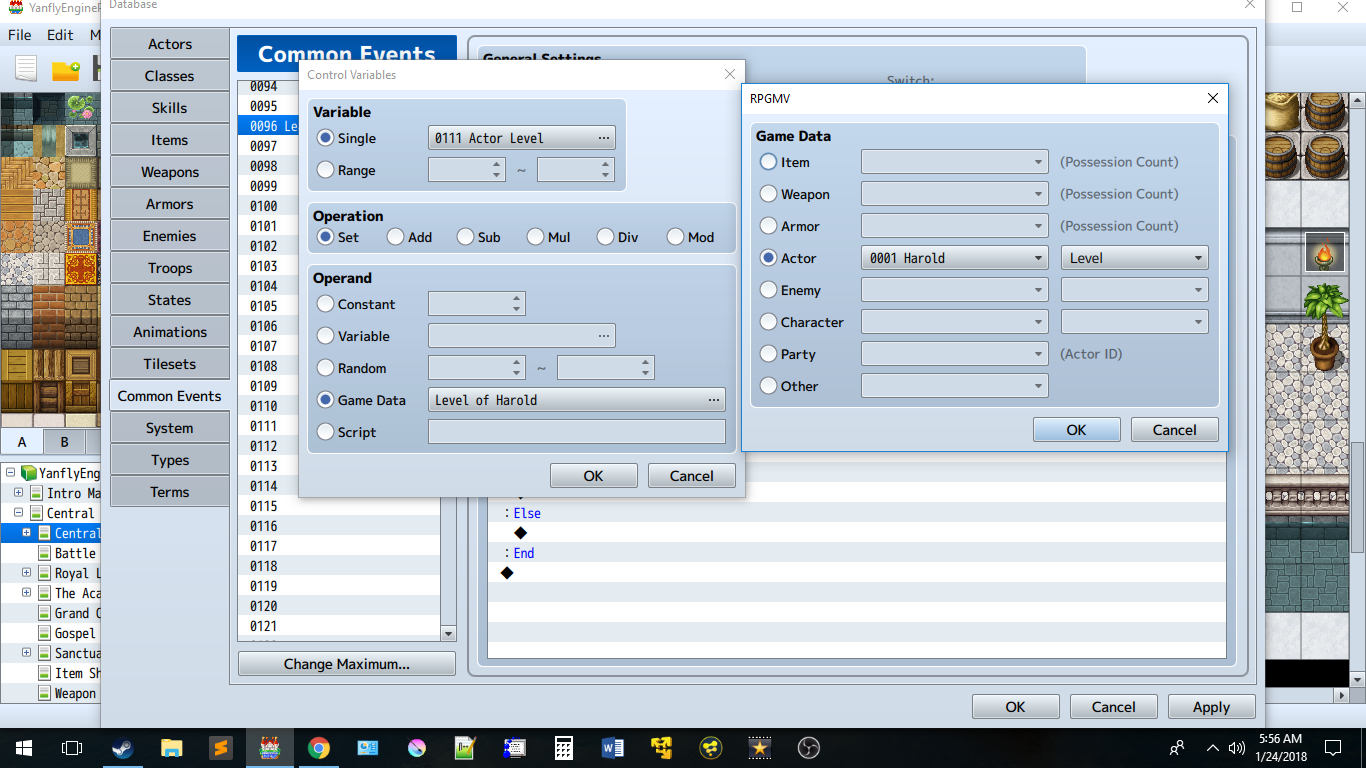Click the star icon on the taskbar

click(759, 747)
